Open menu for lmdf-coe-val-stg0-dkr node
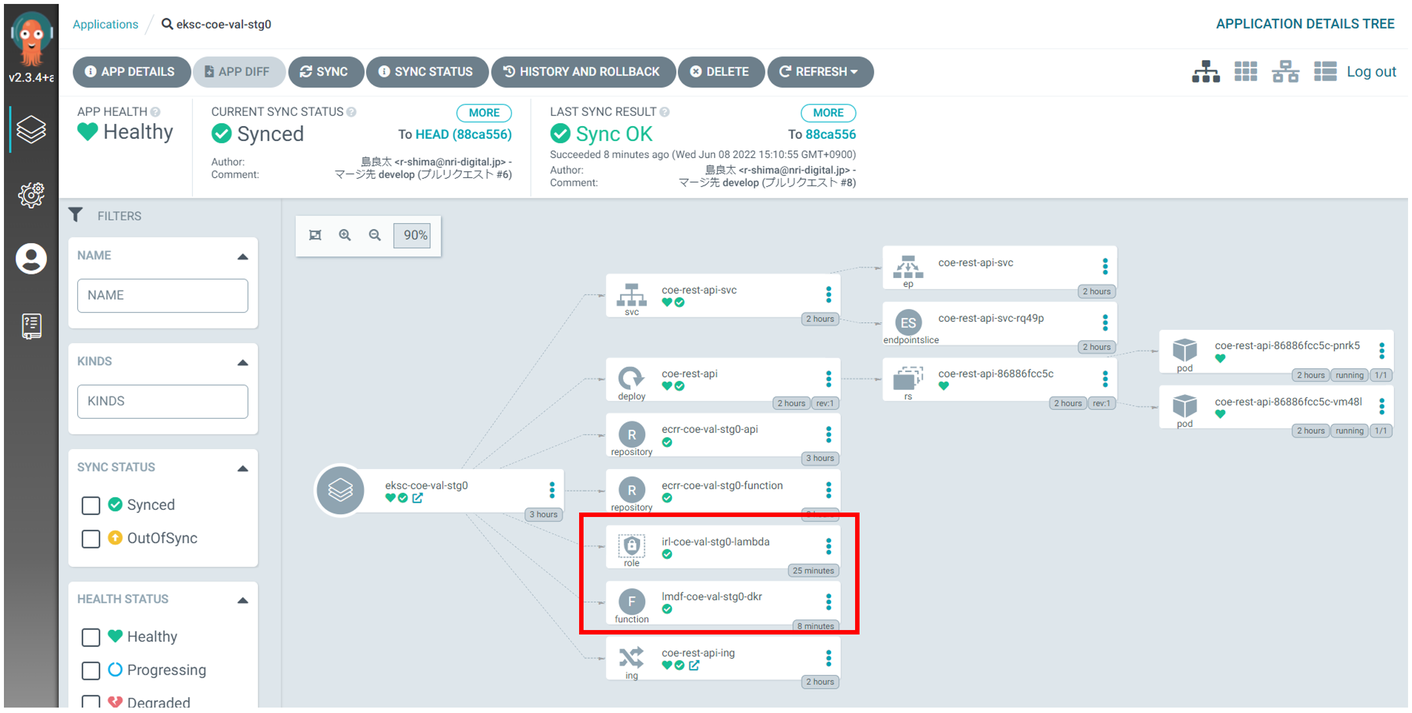This screenshot has height=713, width=1412. (x=828, y=602)
